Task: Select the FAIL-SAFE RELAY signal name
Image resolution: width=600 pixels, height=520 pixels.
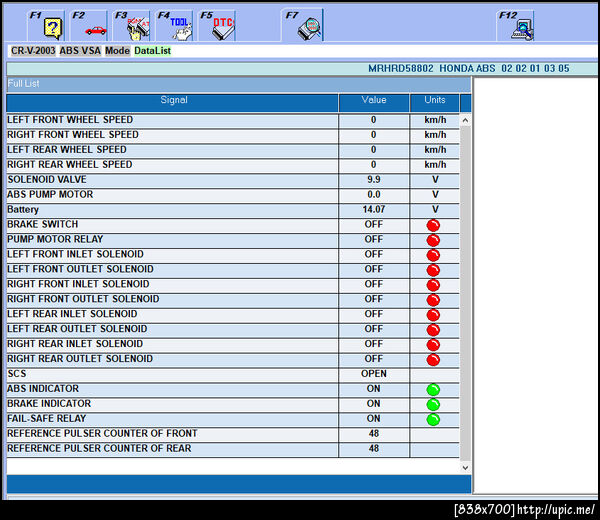Action: coord(47,419)
